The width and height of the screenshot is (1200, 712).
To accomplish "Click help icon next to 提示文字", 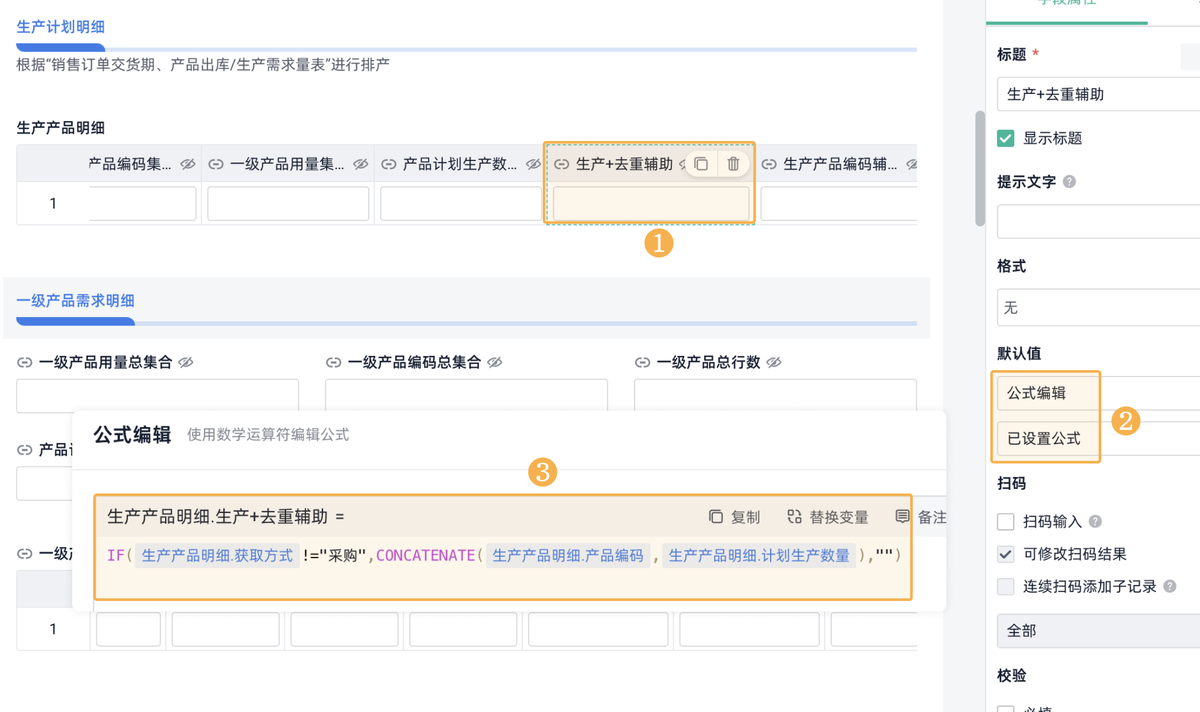I will click(x=1069, y=182).
